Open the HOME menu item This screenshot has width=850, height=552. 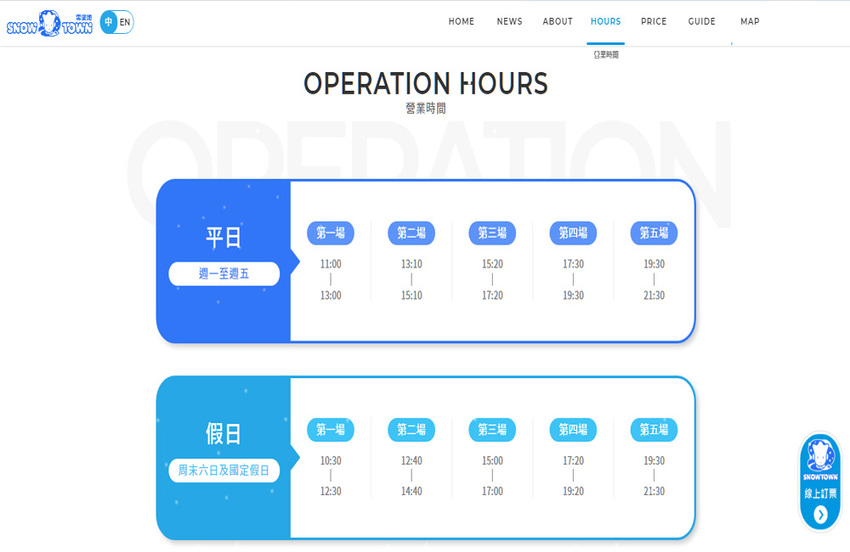461,22
